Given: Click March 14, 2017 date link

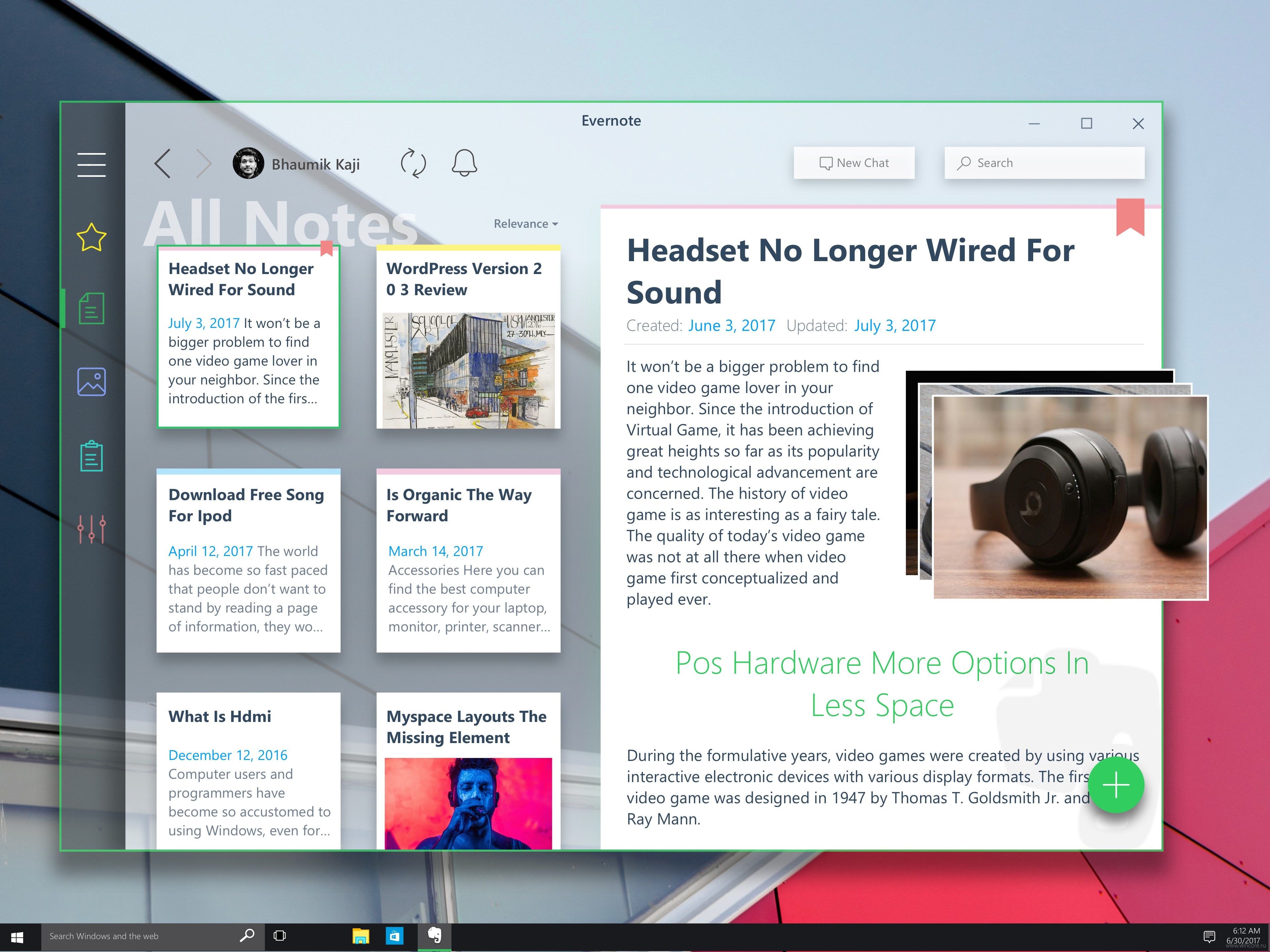Looking at the screenshot, I should [x=436, y=551].
